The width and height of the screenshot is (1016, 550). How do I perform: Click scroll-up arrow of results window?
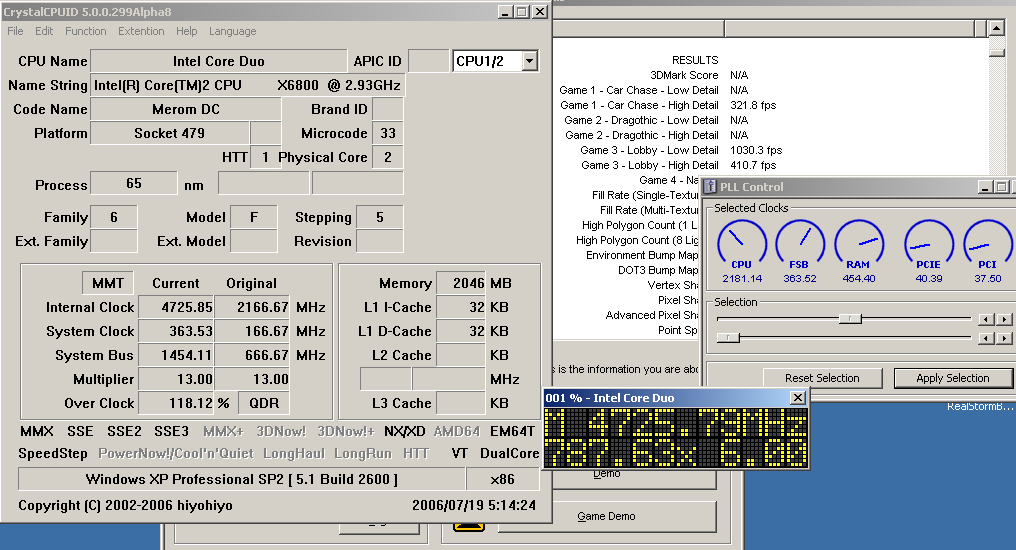click(x=997, y=28)
